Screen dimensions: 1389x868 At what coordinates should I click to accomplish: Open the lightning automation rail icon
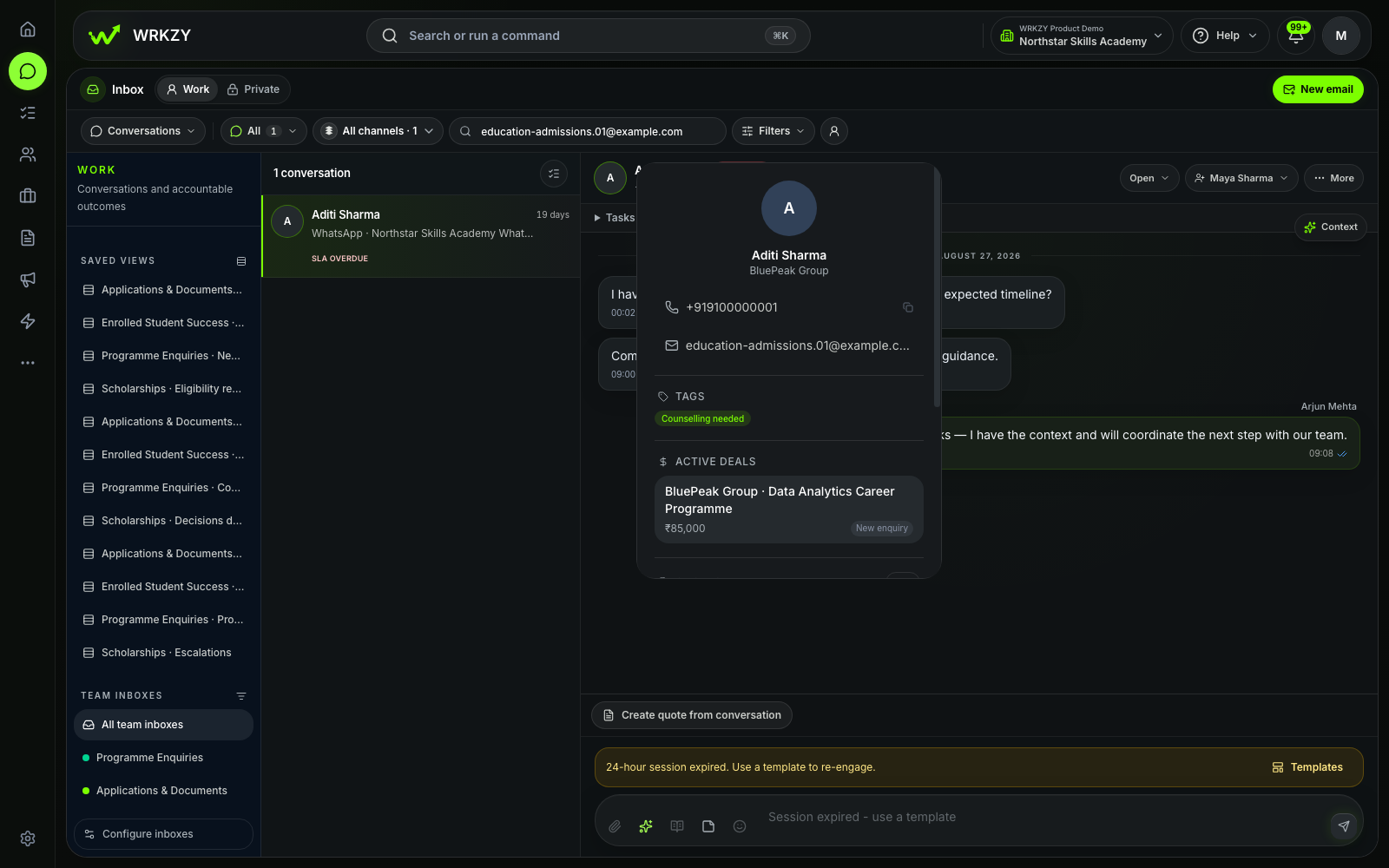28,321
